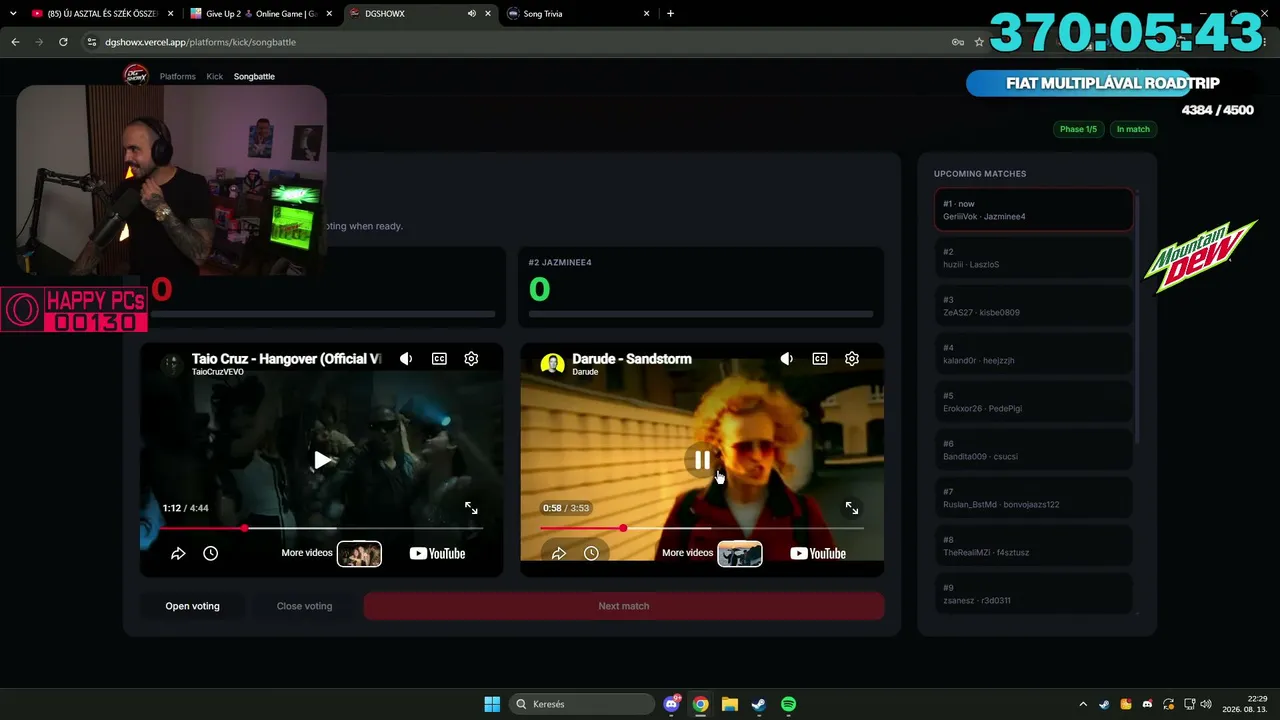1280x720 pixels.
Task: Click the In match status badge
Action: (1133, 129)
